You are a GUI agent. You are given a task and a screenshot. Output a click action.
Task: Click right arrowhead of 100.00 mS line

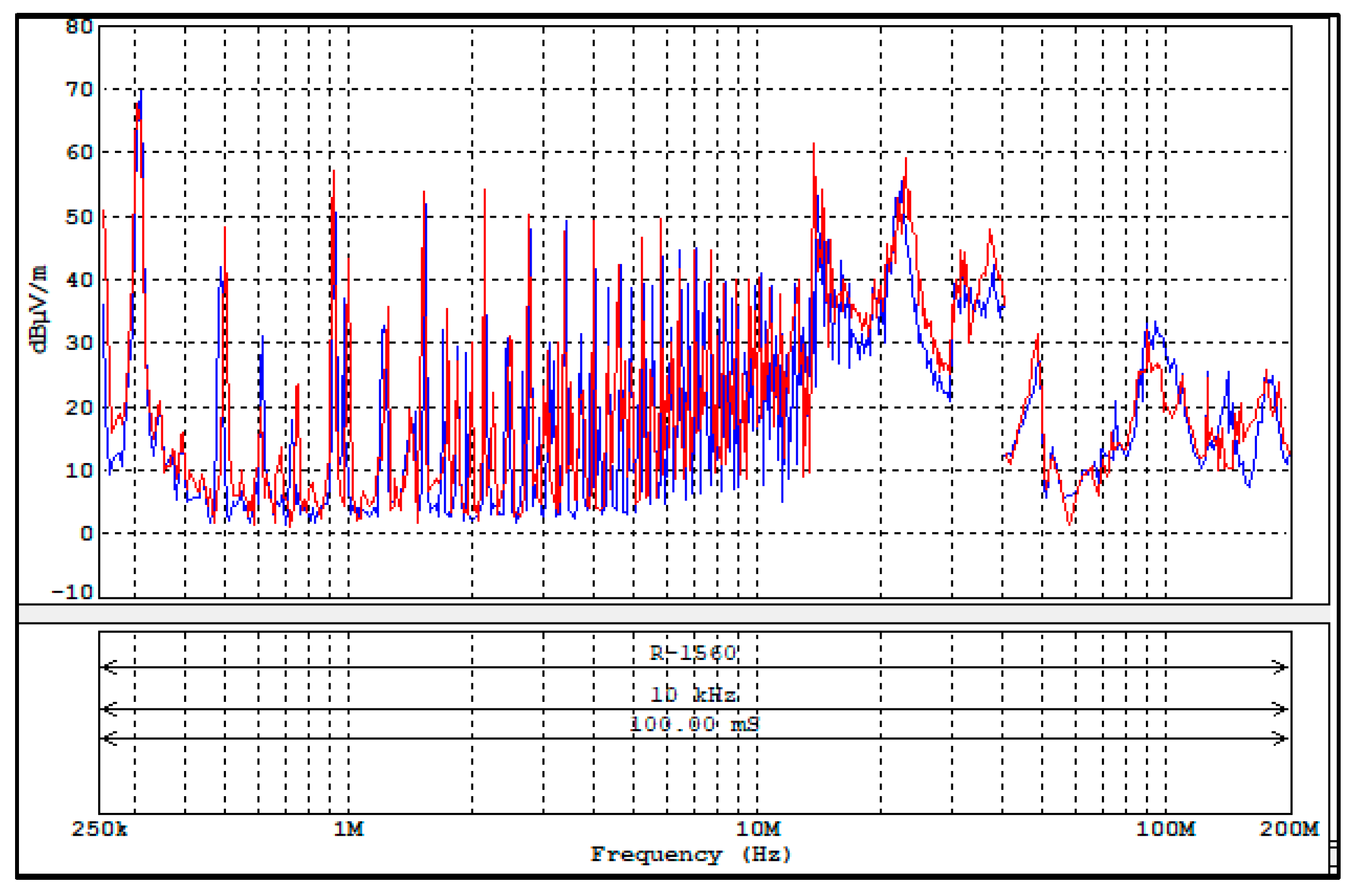[1281, 739]
